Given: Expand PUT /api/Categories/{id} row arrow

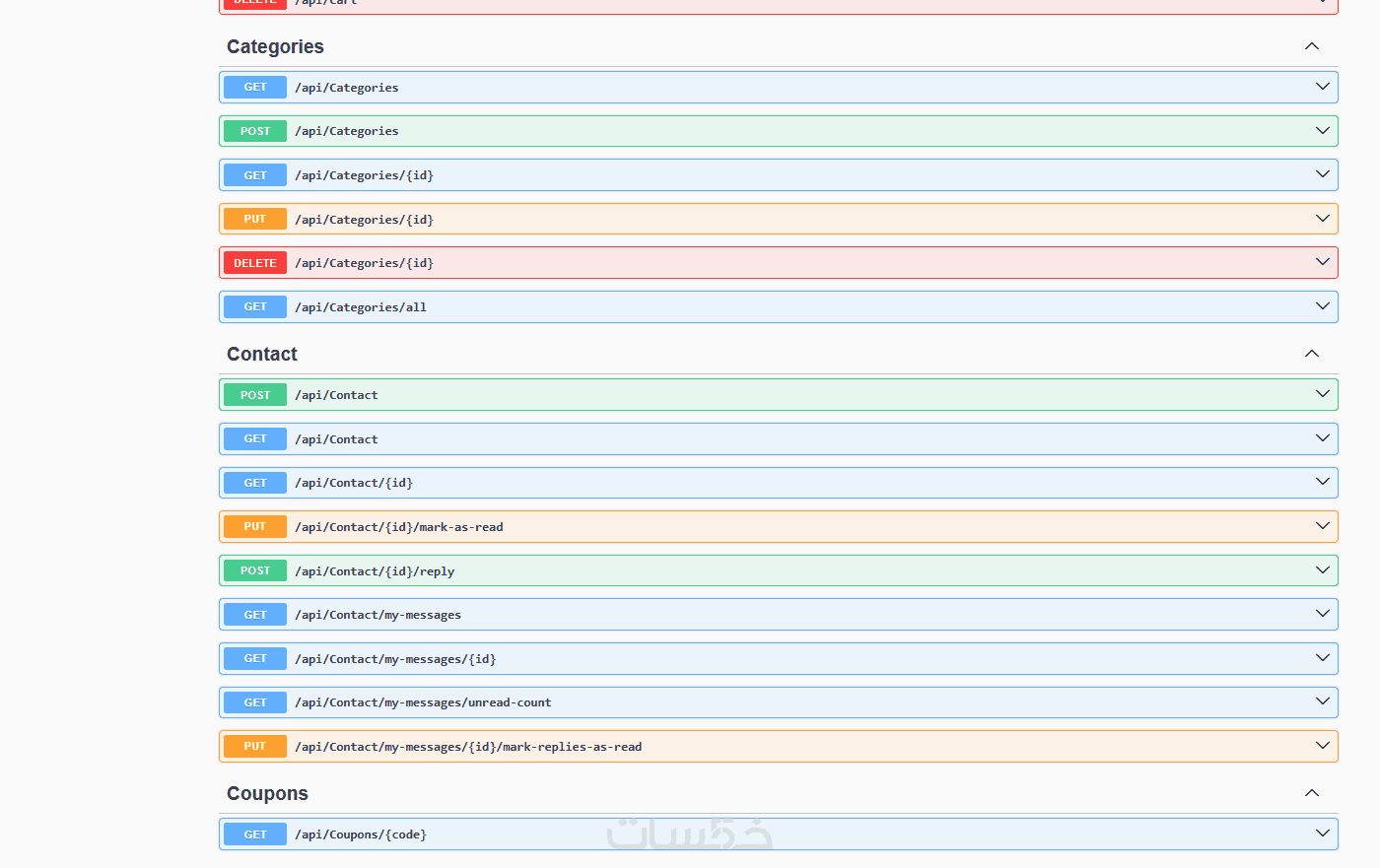Looking at the screenshot, I should pos(1323,219).
